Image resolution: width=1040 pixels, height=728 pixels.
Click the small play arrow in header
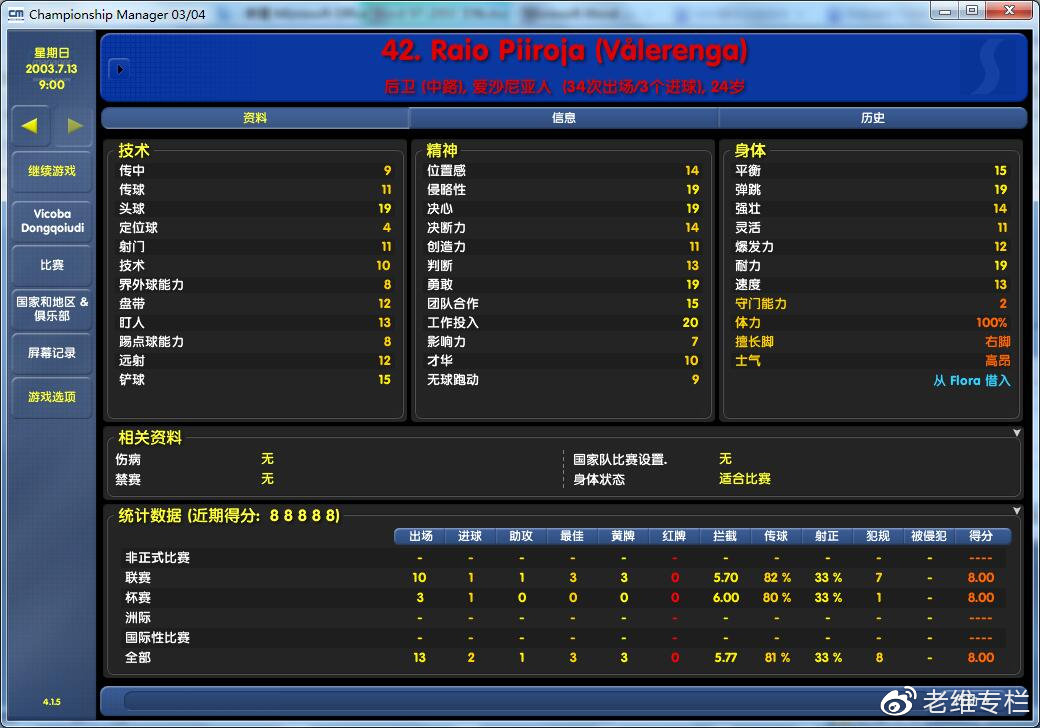(x=120, y=69)
